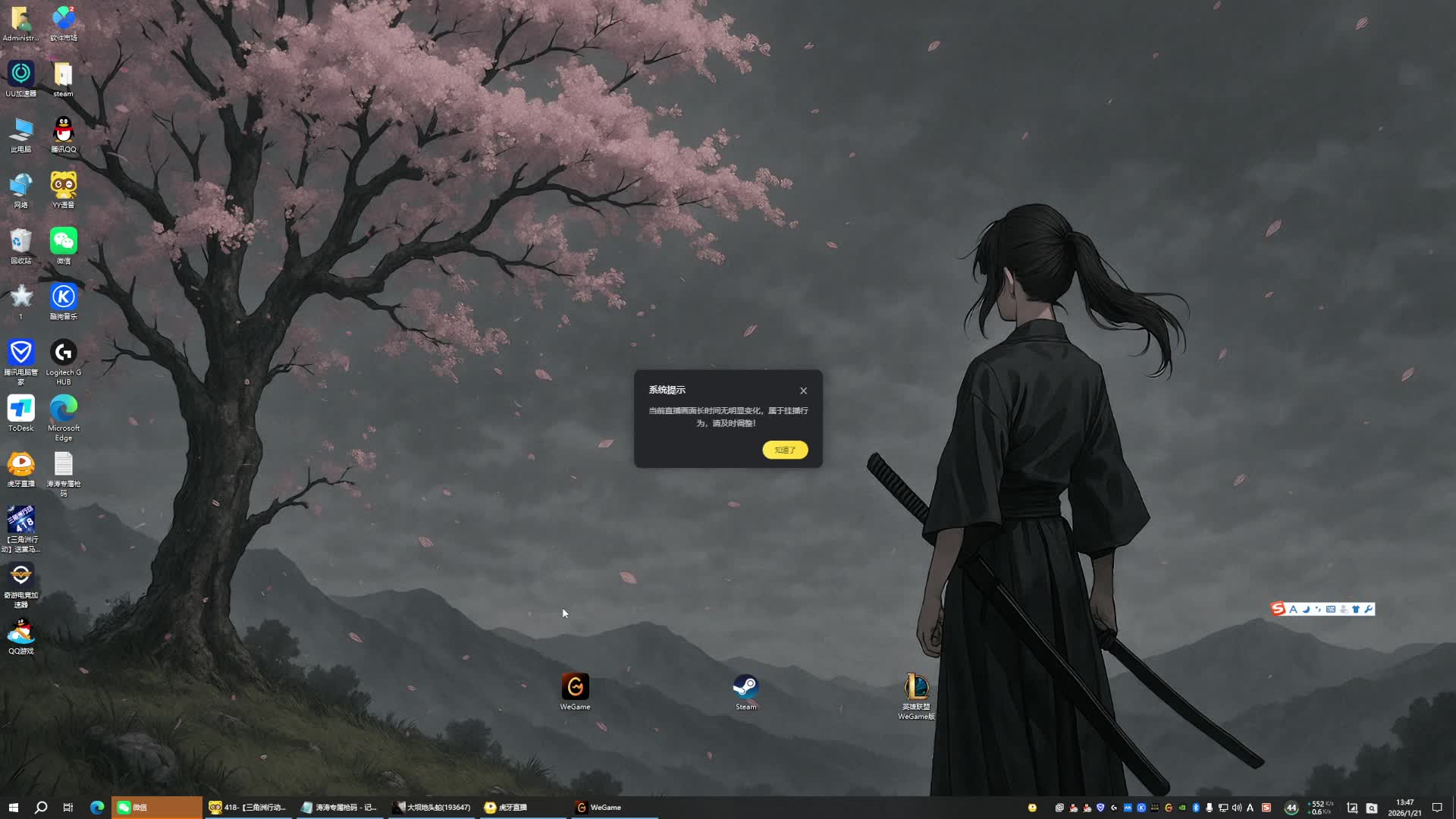Open the WeGame desktop shortcut
This screenshot has width=1456, height=819.
pos(575,687)
